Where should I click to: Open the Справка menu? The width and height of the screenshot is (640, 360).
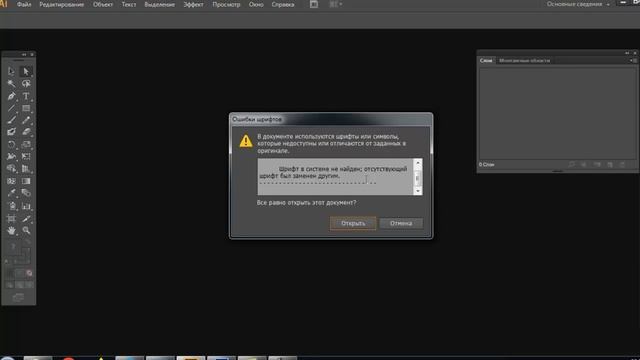[x=283, y=4]
